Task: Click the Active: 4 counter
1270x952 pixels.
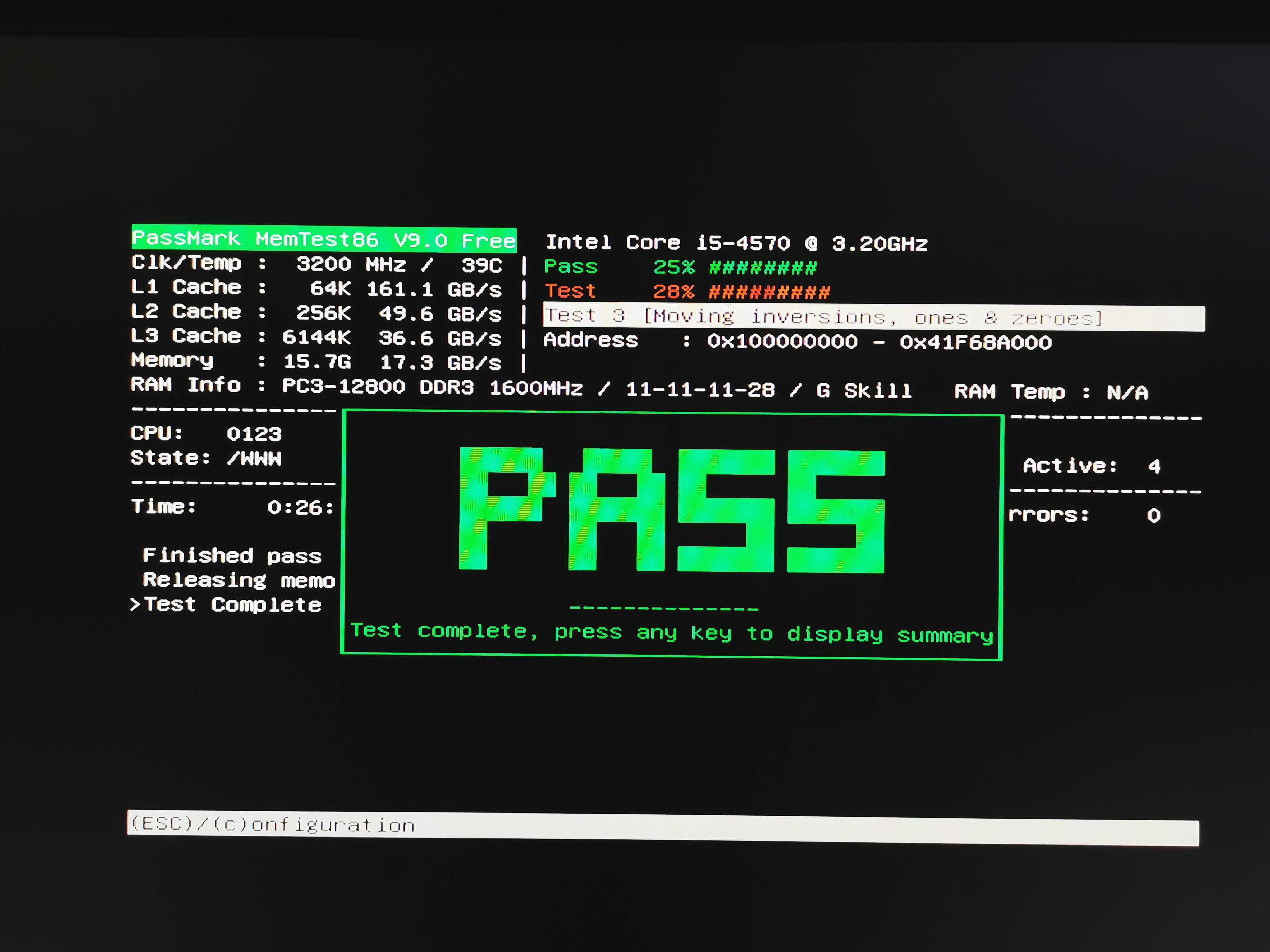Action: pyautogui.click(x=1091, y=465)
